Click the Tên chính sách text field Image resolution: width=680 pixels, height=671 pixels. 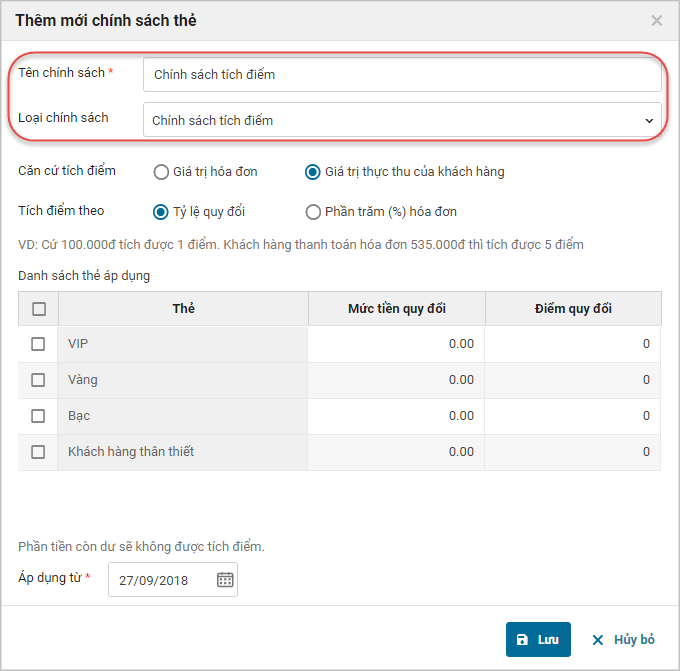(x=402, y=74)
